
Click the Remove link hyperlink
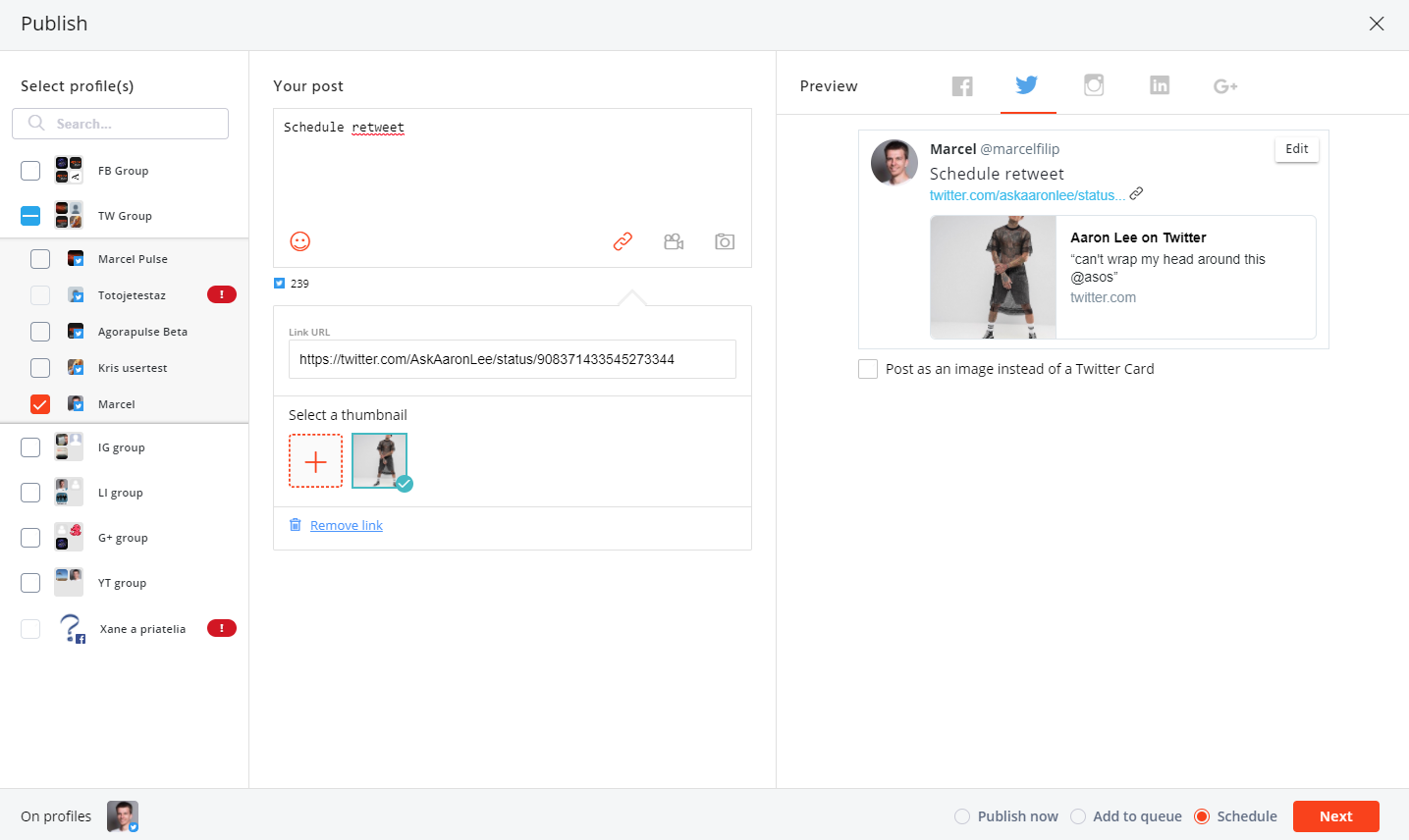click(347, 526)
